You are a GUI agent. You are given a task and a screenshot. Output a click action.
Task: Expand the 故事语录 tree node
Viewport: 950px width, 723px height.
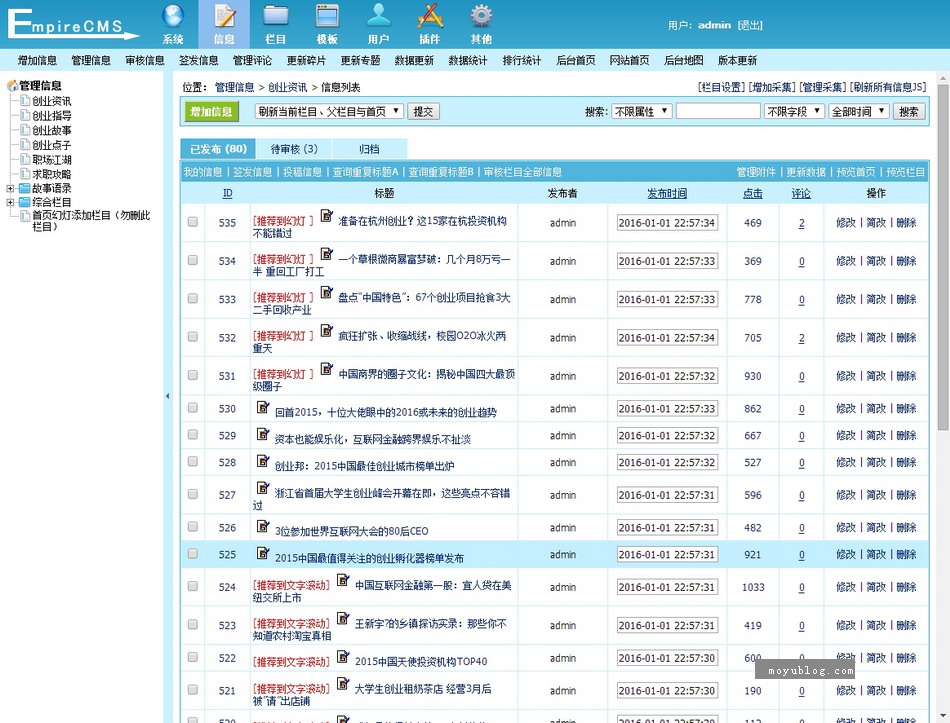[10, 188]
